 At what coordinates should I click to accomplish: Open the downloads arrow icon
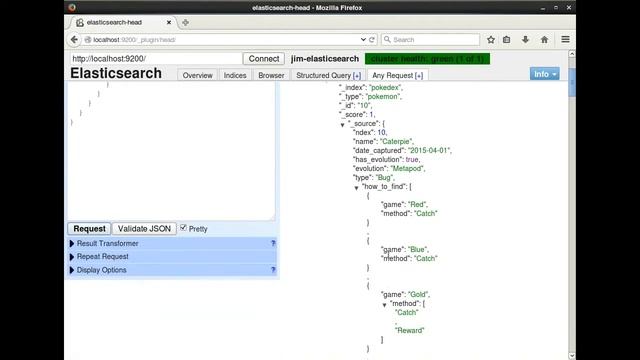coord(525,40)
